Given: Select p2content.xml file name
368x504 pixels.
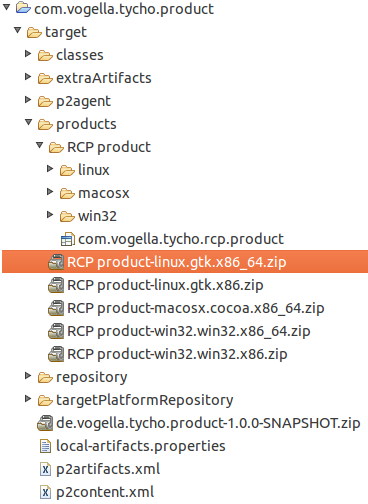Looking at the screenshot, I should coord(105,493).
